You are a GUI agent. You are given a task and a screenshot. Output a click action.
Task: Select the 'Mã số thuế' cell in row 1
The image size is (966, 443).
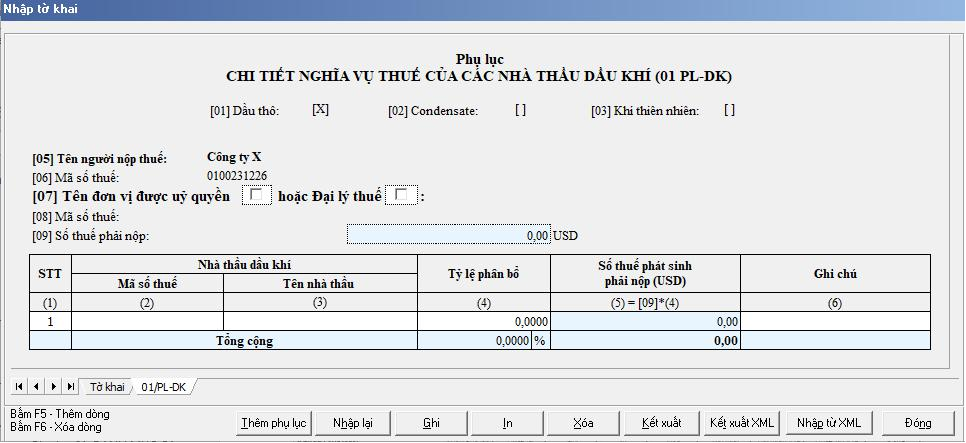(x=147, y=322)
